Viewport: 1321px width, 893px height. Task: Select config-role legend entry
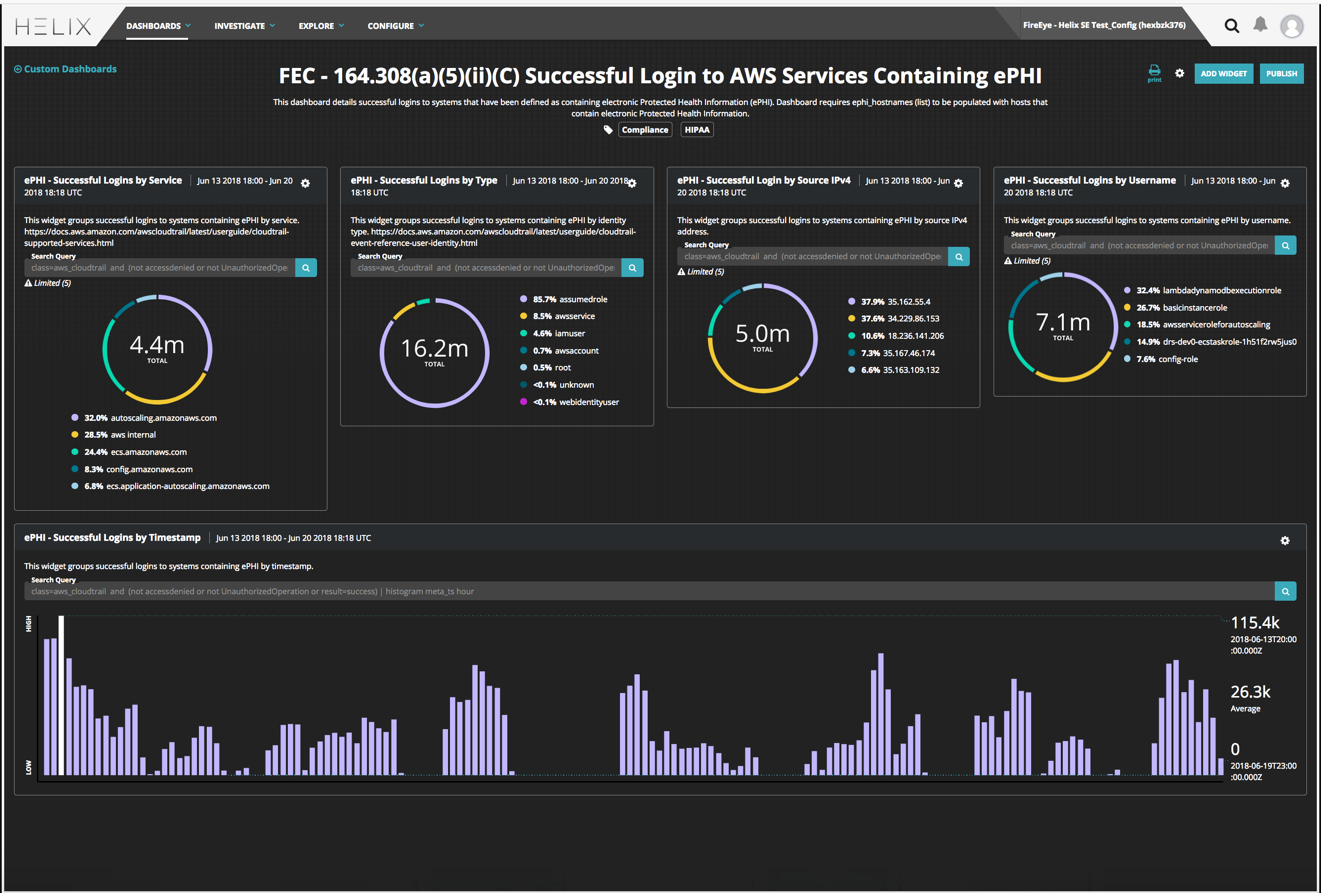(1161, 359)
